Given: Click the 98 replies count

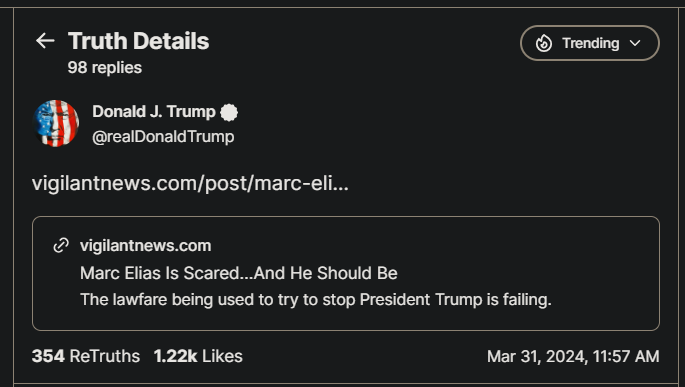Looking at the screenshot, I should (105, 68).
